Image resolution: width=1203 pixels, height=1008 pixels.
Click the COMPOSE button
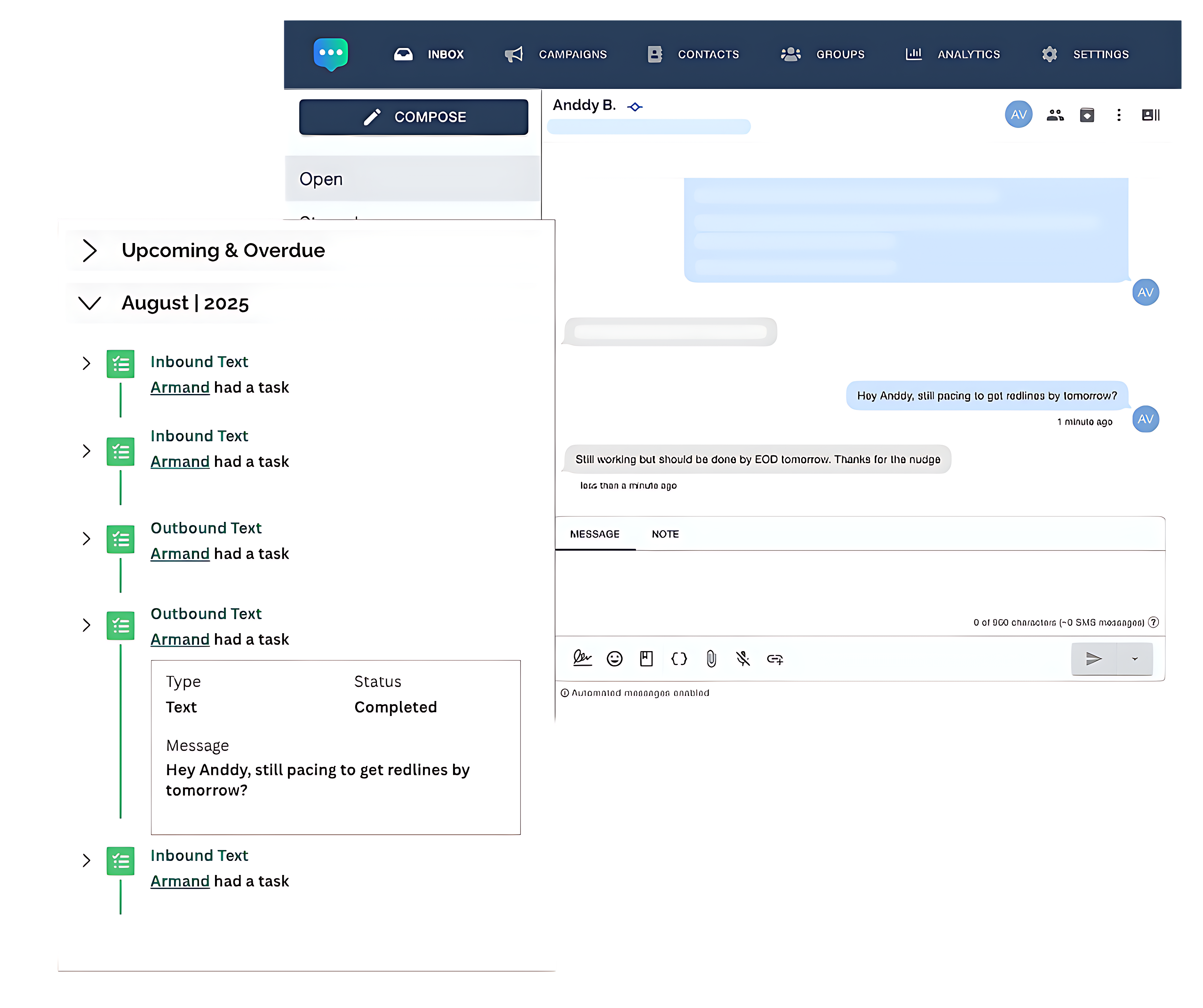tap(414, 117)
